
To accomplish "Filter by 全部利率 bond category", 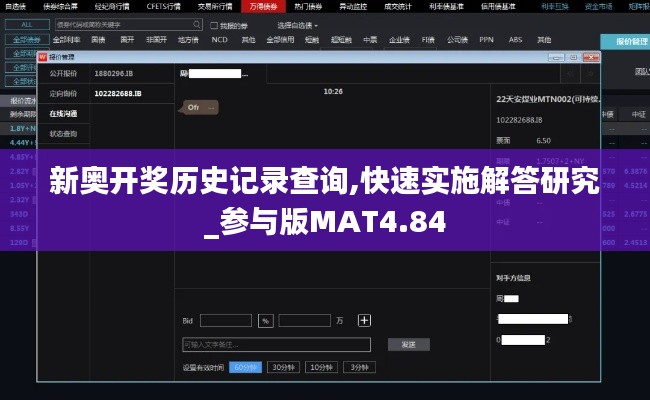I will [x=66, y=40].
